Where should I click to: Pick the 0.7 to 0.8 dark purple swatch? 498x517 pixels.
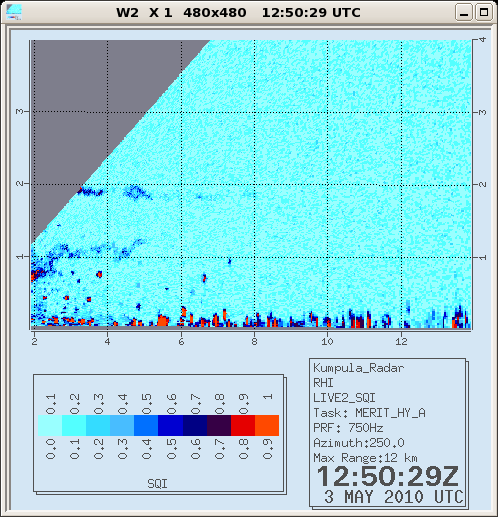pos(219,425)
